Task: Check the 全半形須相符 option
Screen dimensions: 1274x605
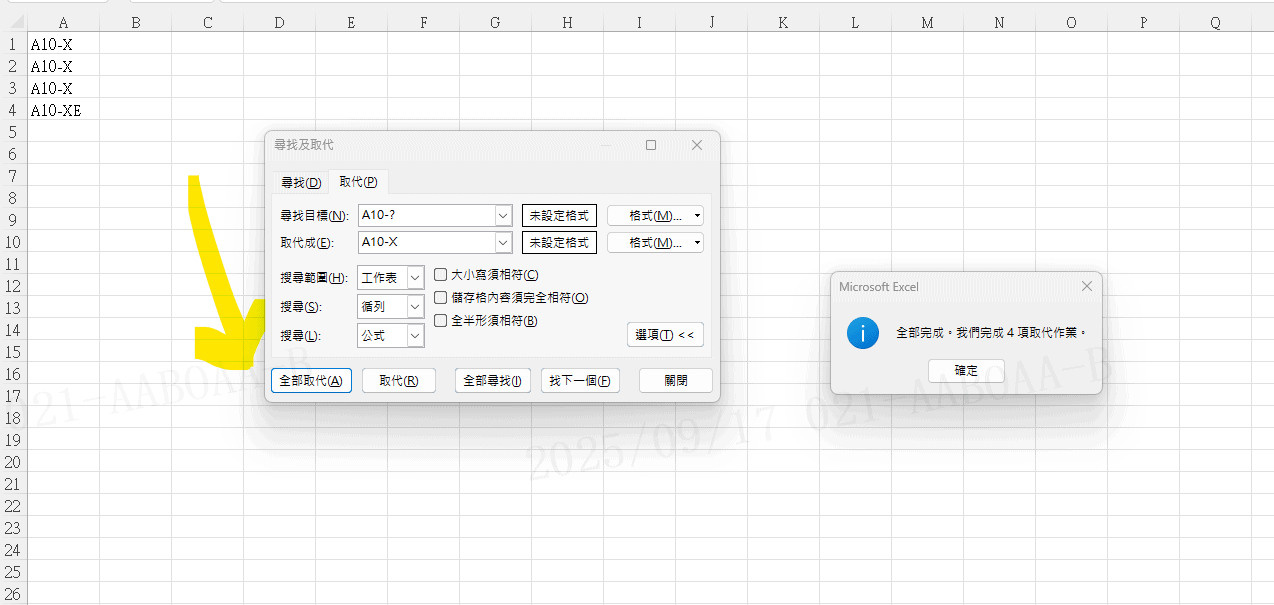Action: pos(441,321)
